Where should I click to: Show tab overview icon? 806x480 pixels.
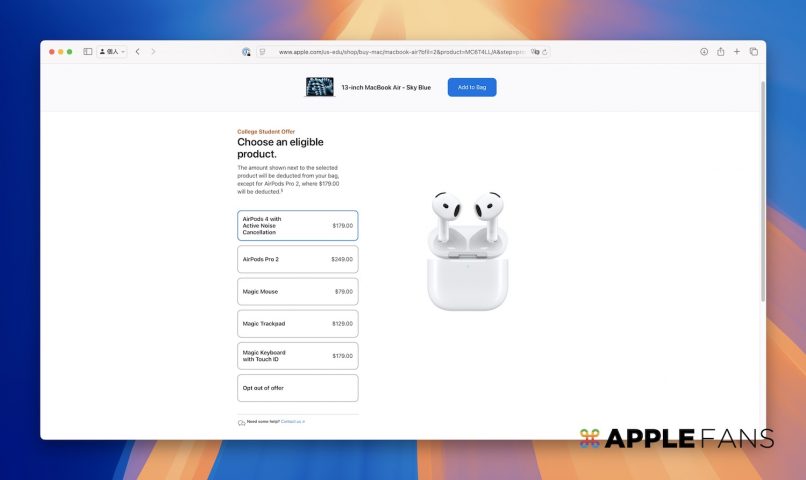pyautogui.click(x=753, y=51)
